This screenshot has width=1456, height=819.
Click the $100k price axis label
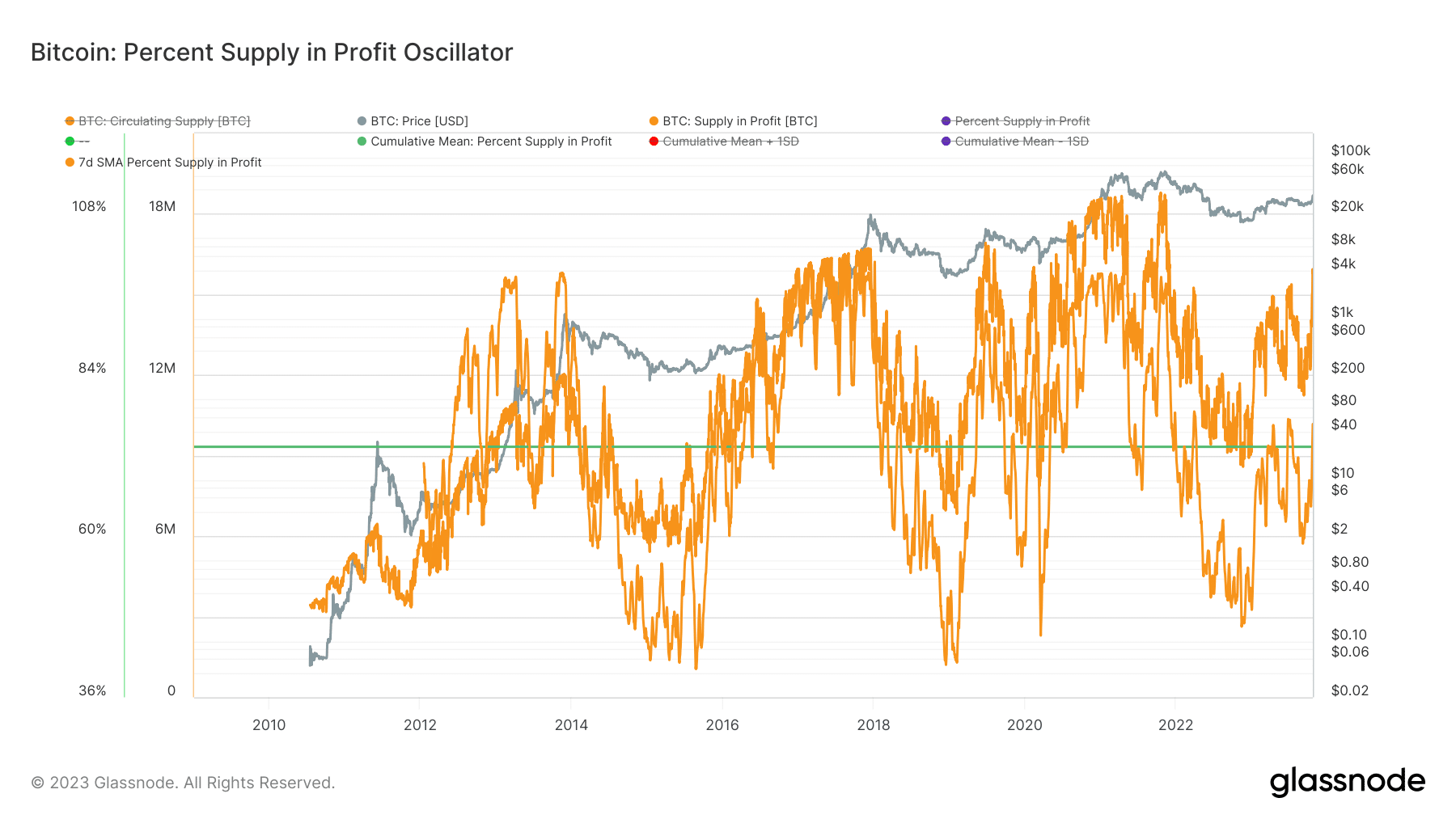(1351, 150)
